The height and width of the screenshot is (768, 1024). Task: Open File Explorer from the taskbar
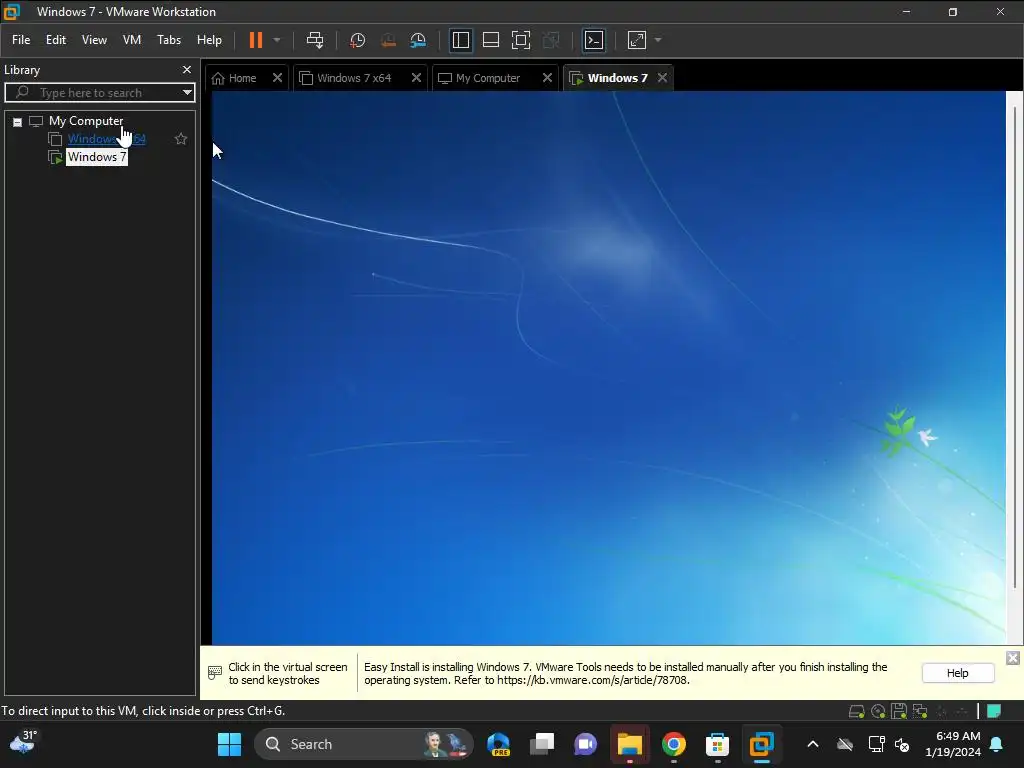[x=630, y=744]
